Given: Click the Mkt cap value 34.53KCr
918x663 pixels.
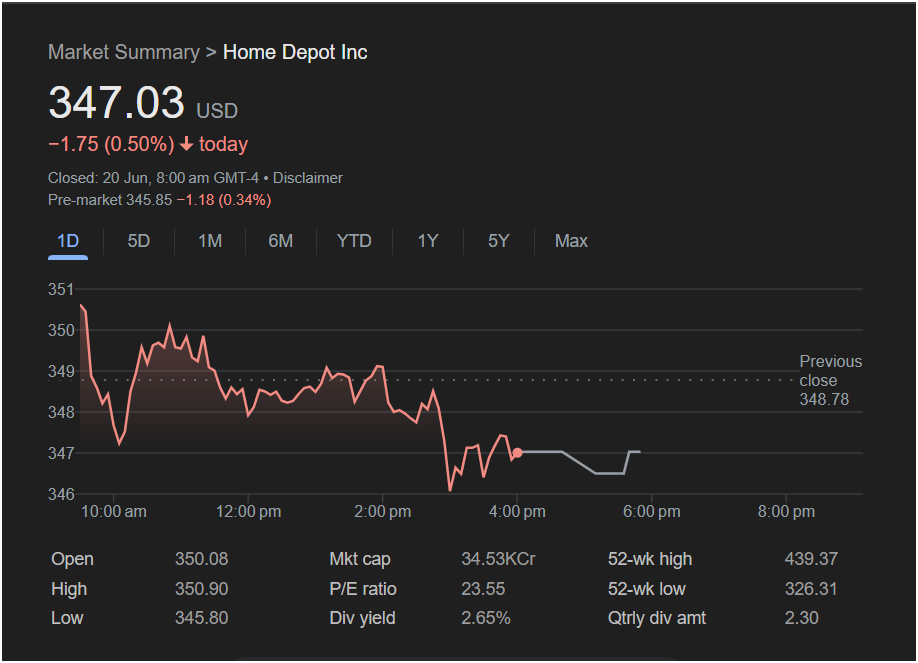Looking at the screenshot, I should 498,559.
